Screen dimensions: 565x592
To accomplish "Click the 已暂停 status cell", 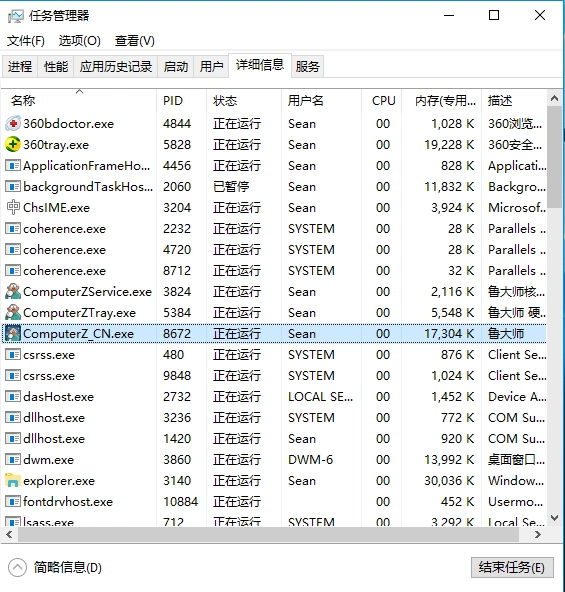I will point(231,187).
